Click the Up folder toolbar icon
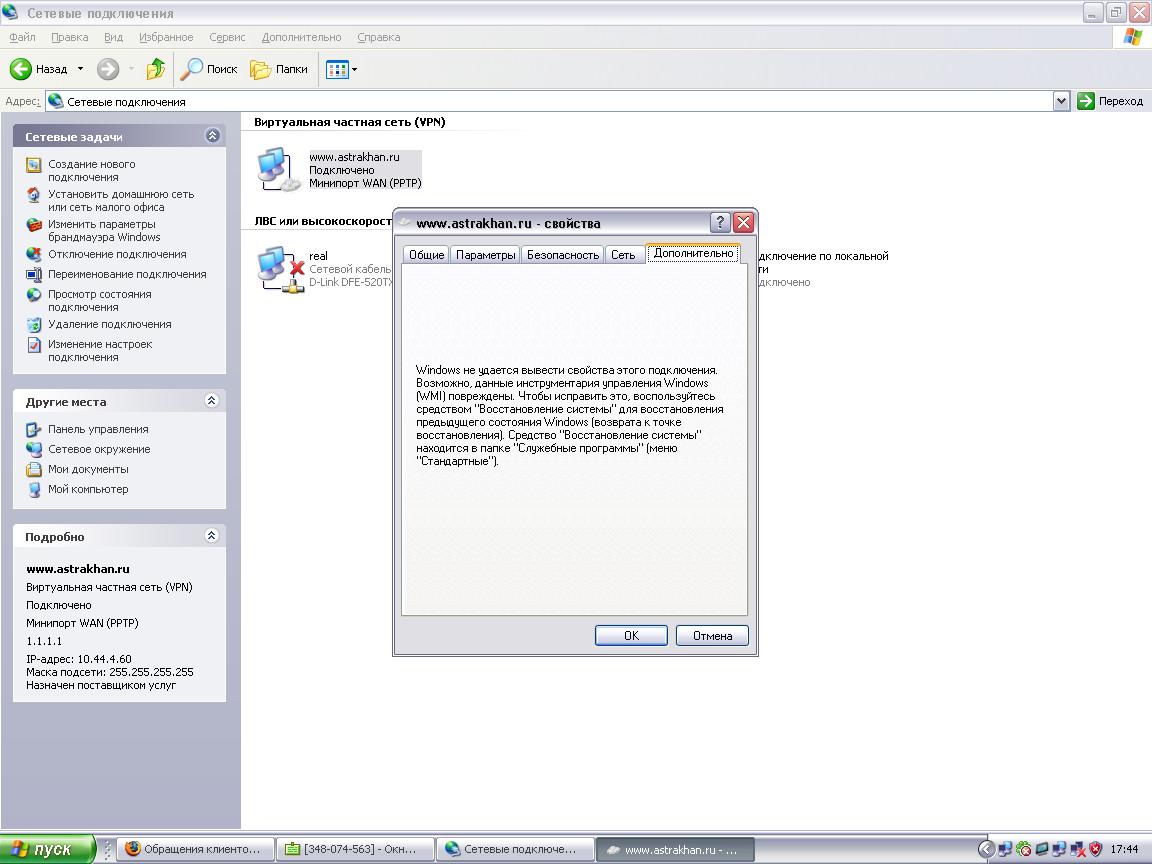The height and width of the screenshot is (864, 1152). 156,69
